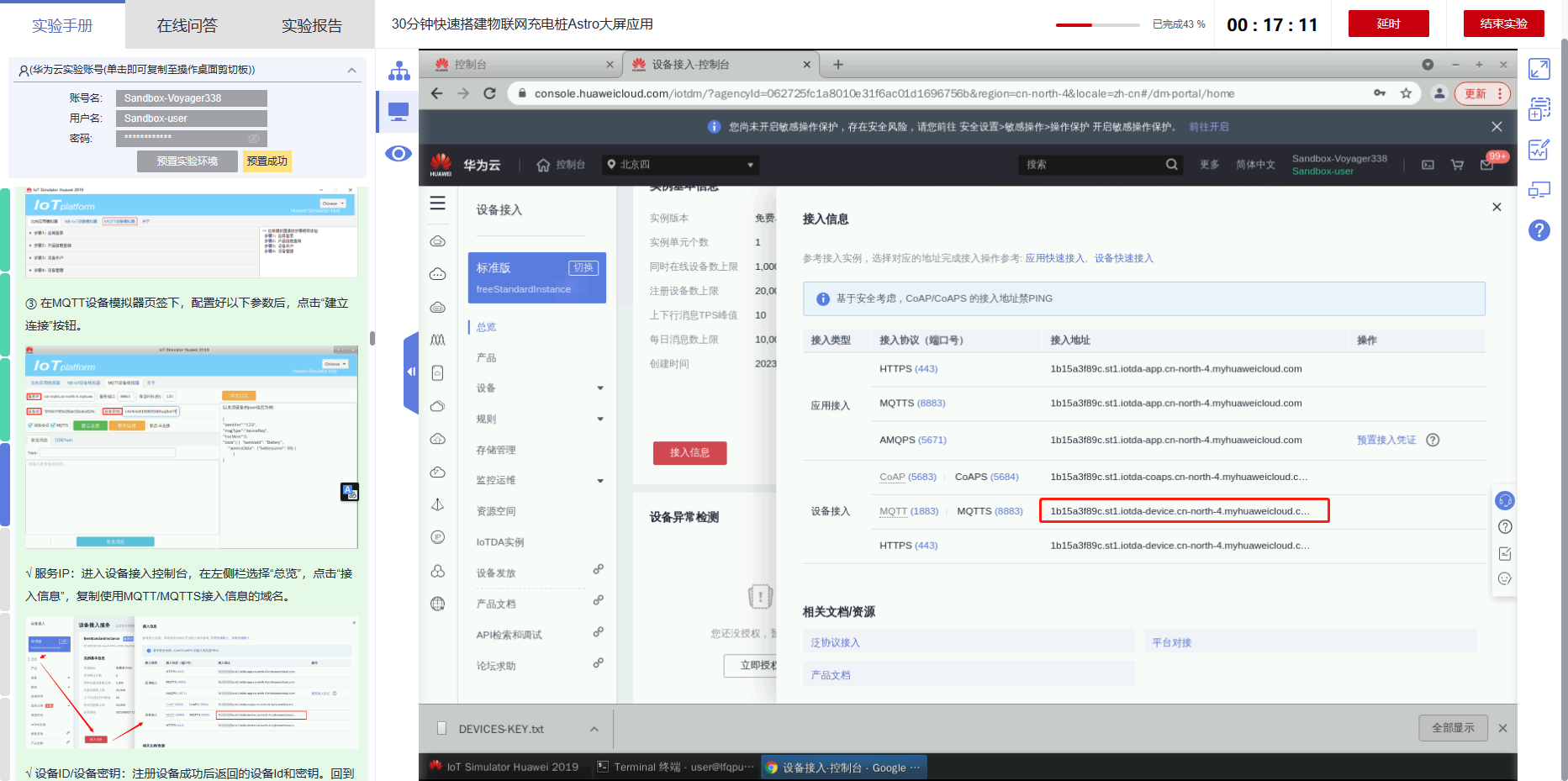
Task: Open the Chrome profile avatar icon
Action: (x=1439, y=93)
